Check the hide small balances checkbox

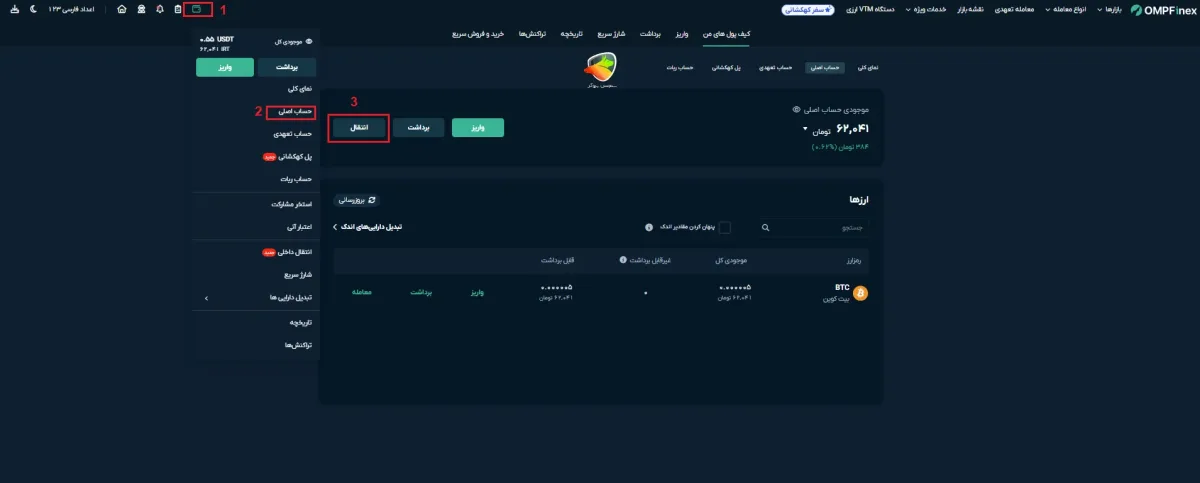[x=725, y=227]
